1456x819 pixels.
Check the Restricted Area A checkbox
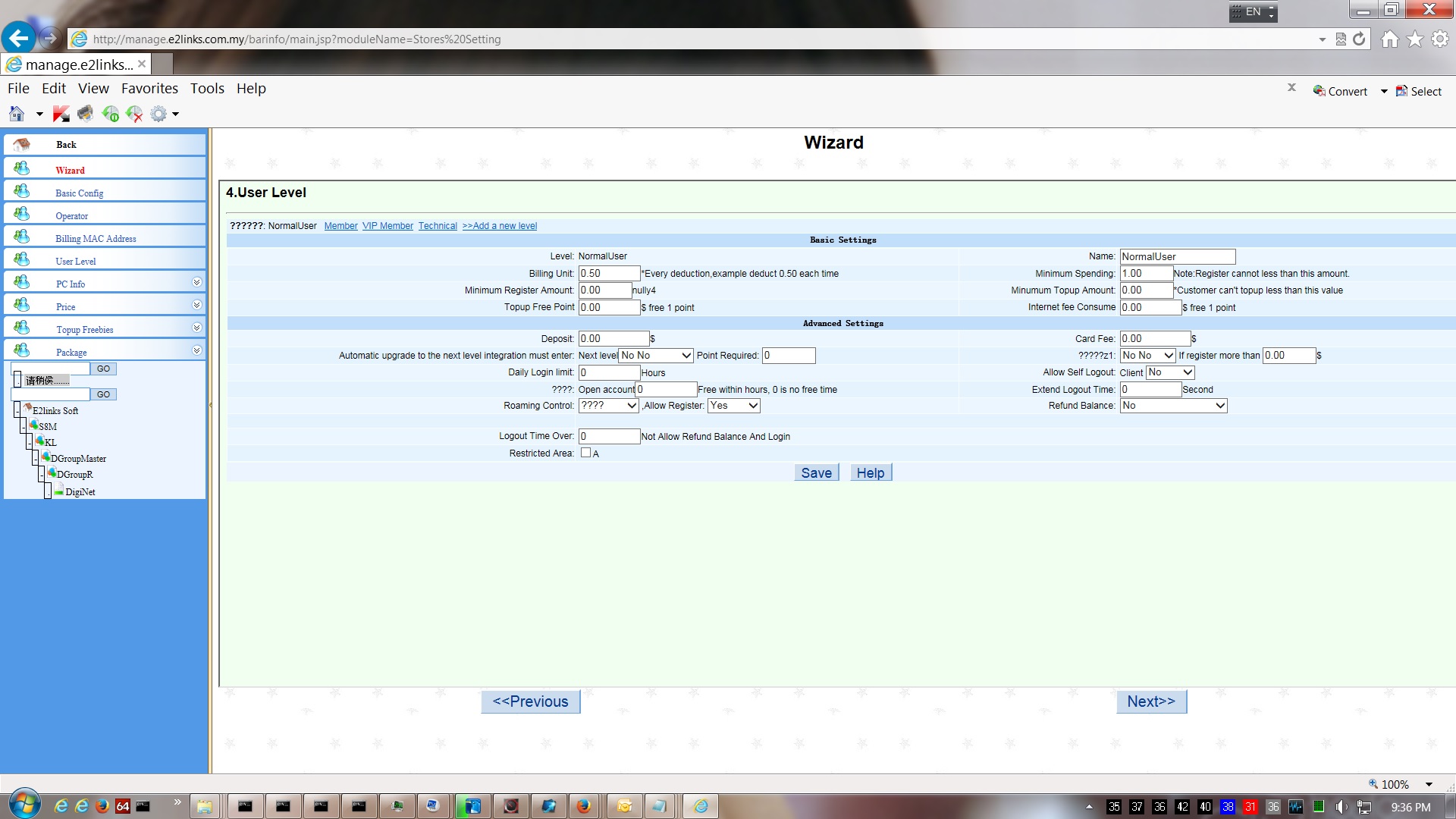coord(585,453)
